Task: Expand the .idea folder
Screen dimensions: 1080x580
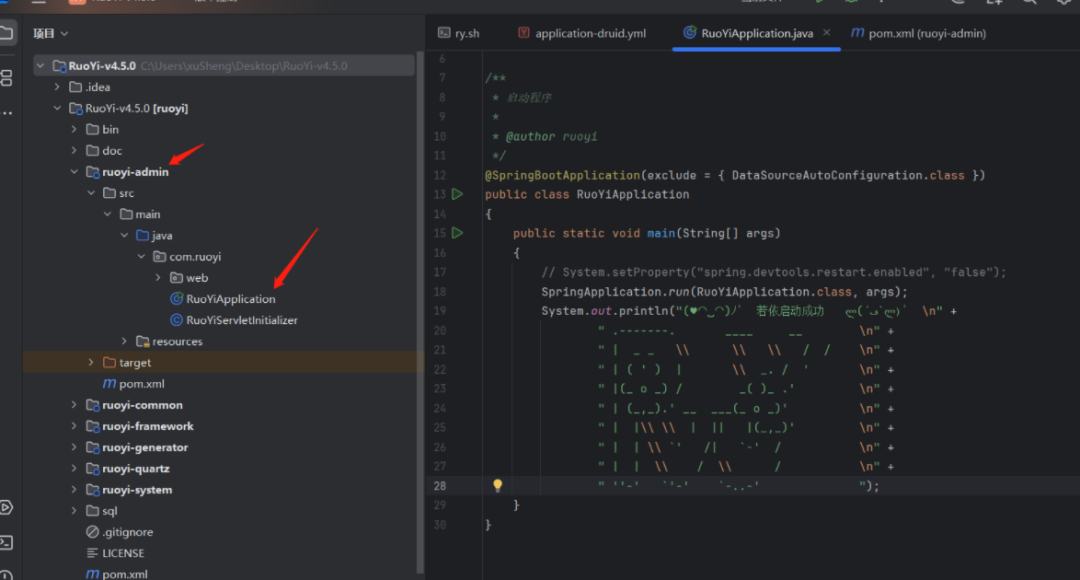Action: coord(57,87)
